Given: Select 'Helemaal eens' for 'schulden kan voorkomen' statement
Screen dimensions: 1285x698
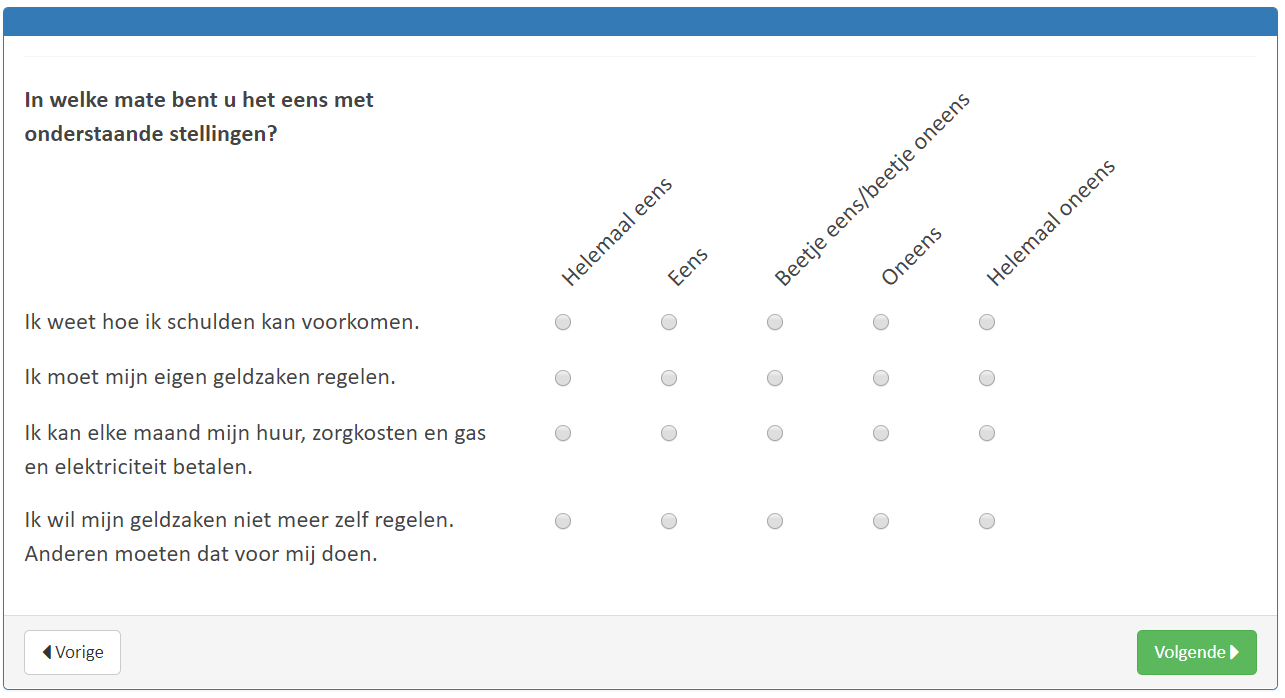Looking at the screenshot, I should 563,322.
